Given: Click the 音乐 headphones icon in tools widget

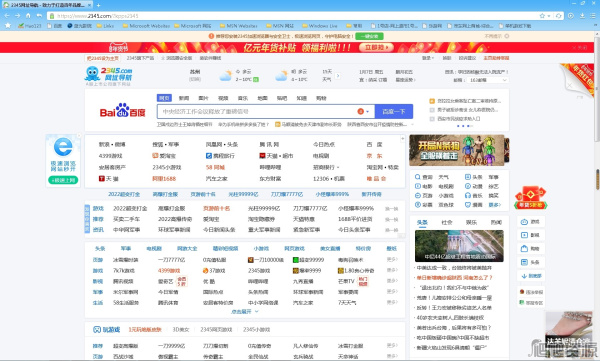Looking at the screenshot, I should pos(468,195).
